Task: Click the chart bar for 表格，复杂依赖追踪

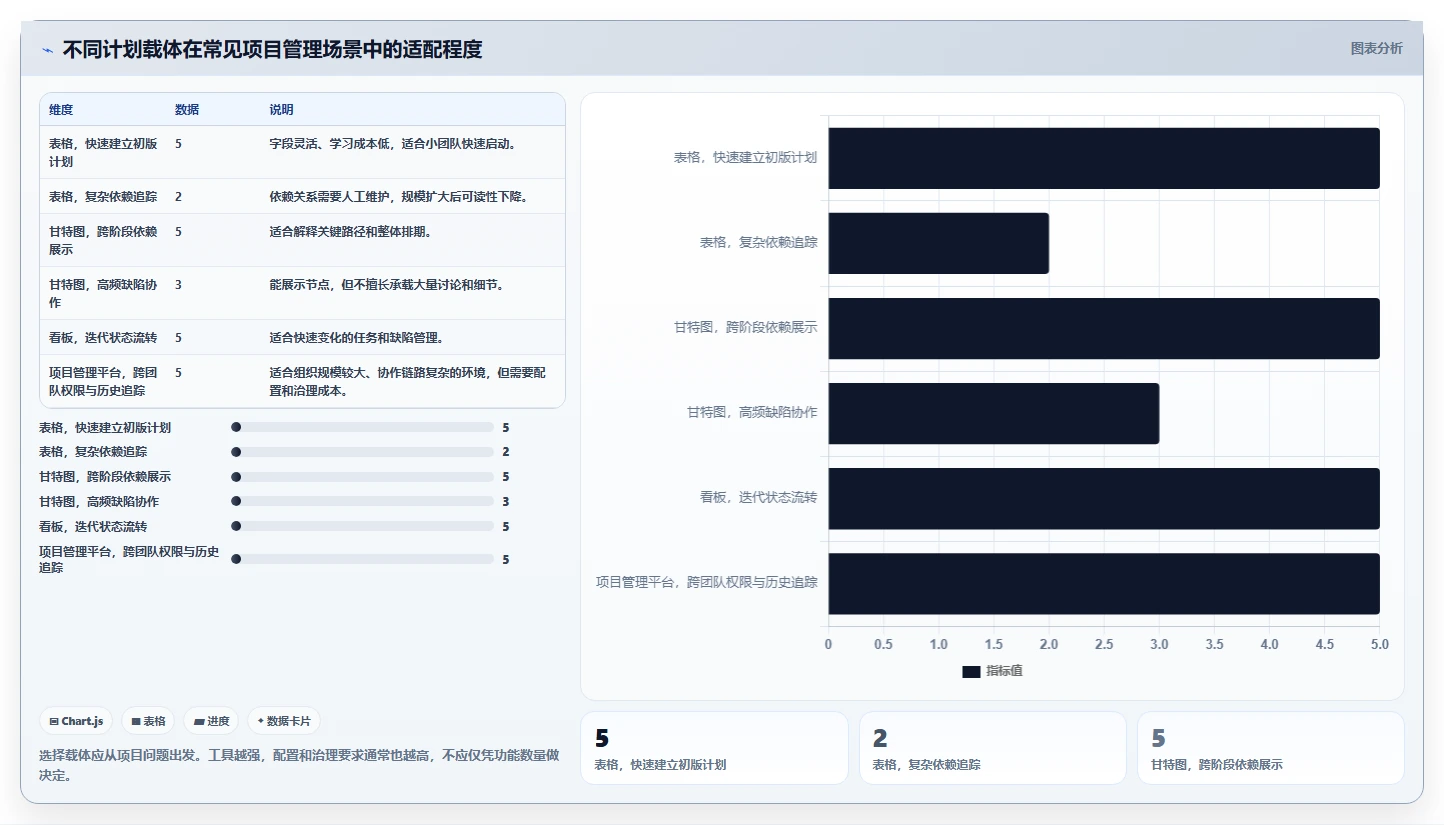Action: pos(938,243)
